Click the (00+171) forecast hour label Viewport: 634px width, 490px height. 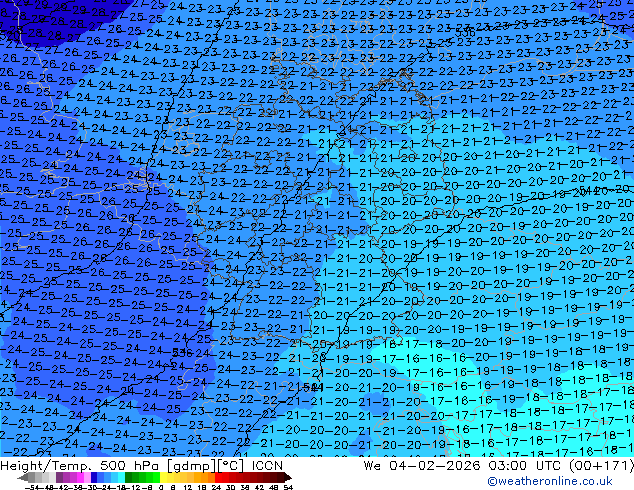click(602, 466)
